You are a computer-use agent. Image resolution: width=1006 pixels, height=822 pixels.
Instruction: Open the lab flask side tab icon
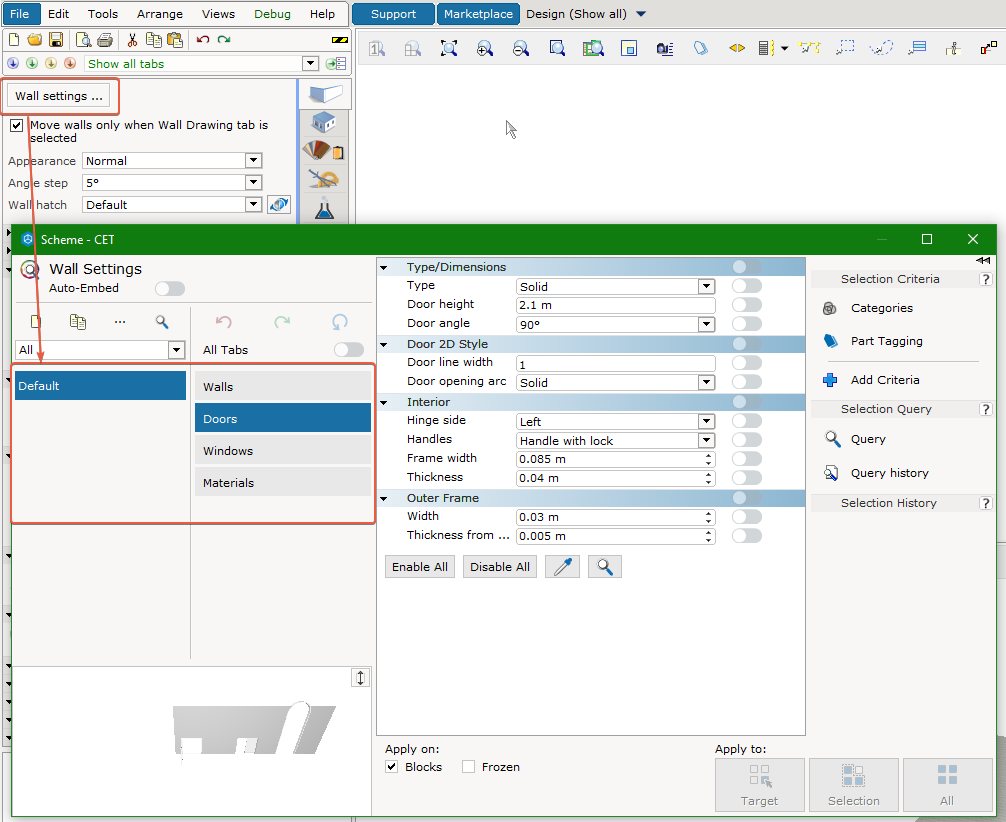click(x=325, y=208)
